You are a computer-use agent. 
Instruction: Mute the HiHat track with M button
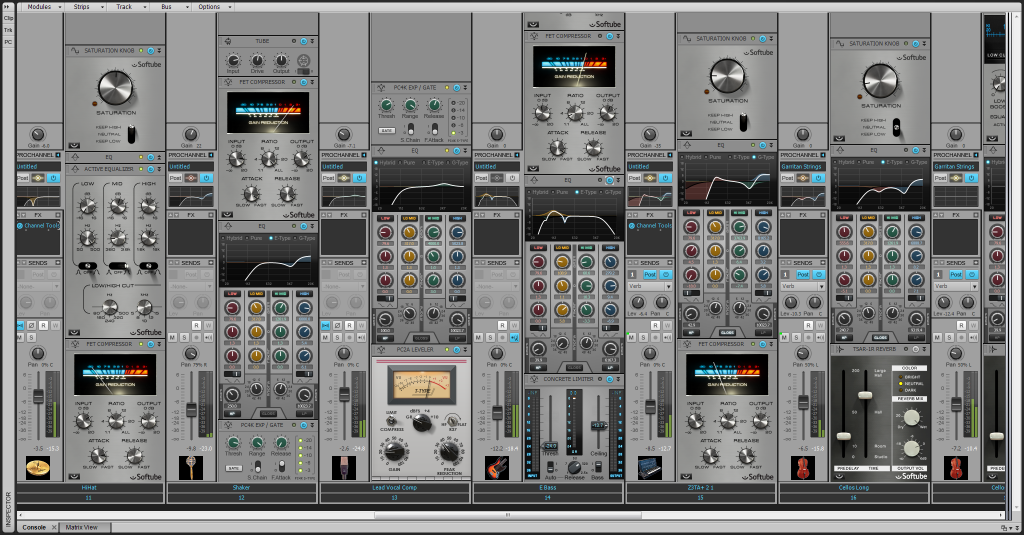pos(20,337)
